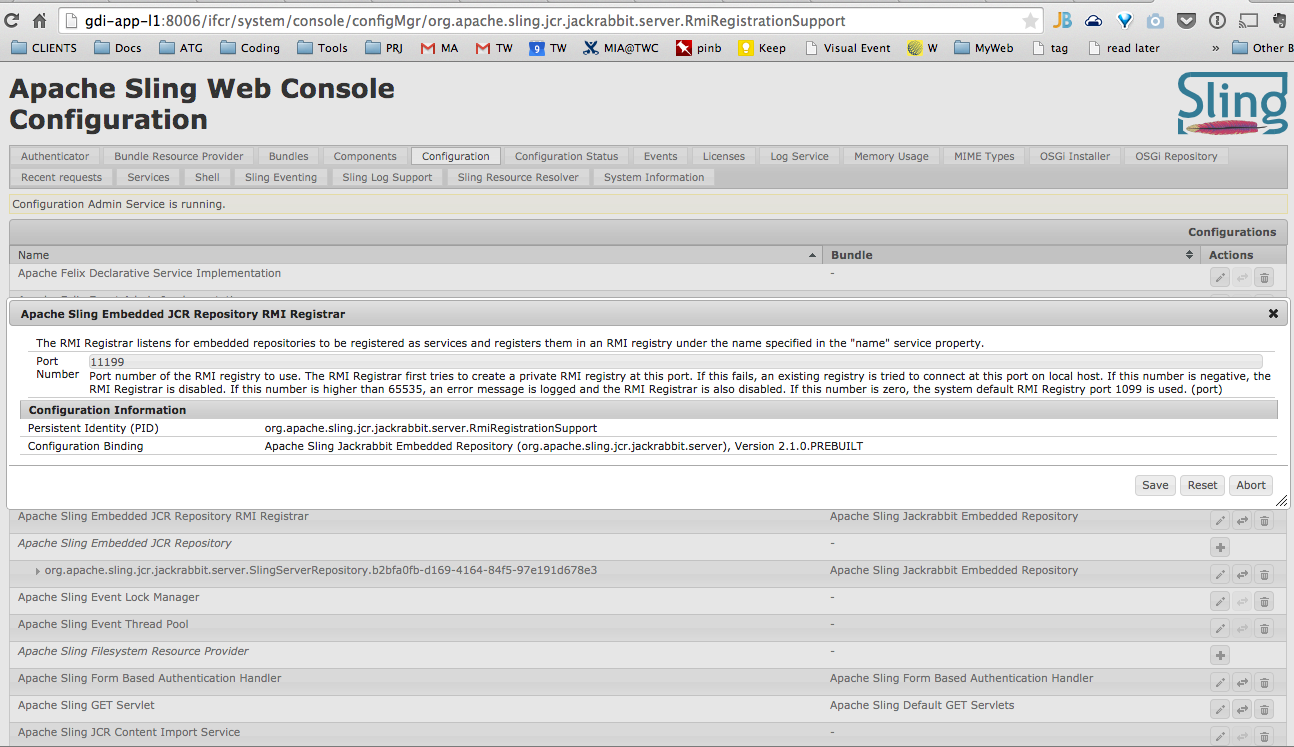
Task: Click the Chromecast cast extension icon
Action: (1248, 21)
